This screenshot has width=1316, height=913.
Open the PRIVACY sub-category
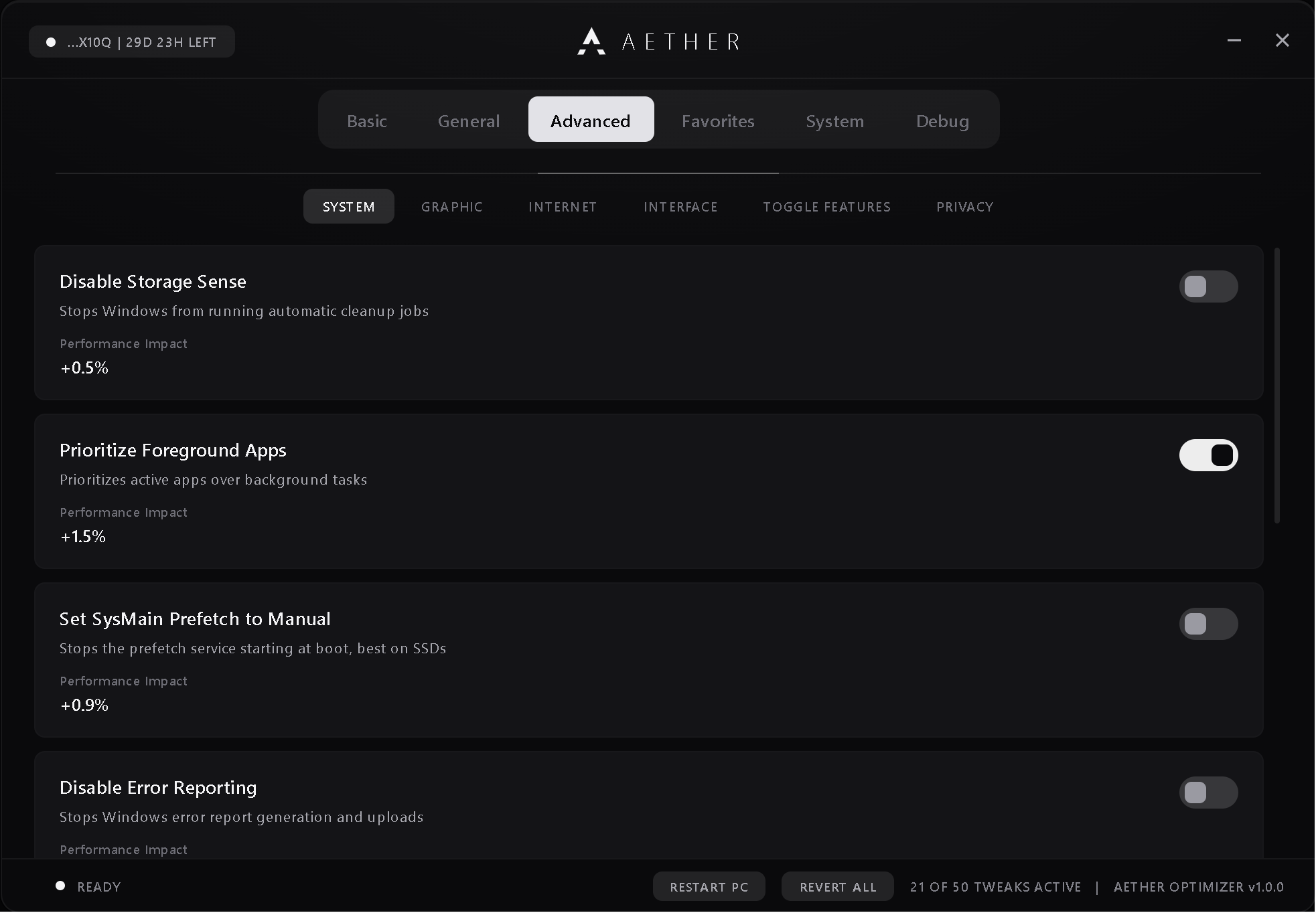pyautogui.click(x=965, y=207)
